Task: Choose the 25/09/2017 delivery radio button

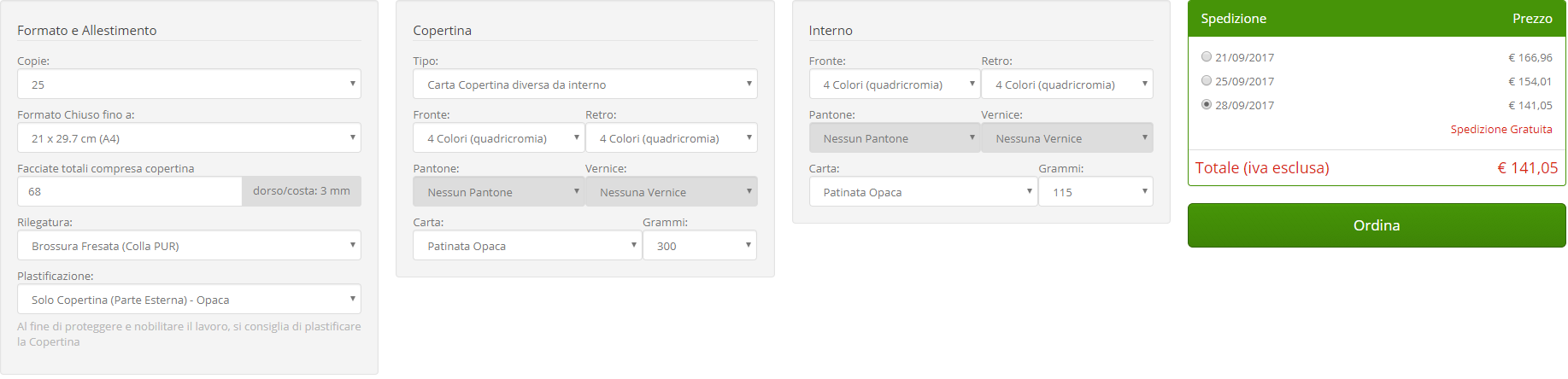Action: [1207, 81]
